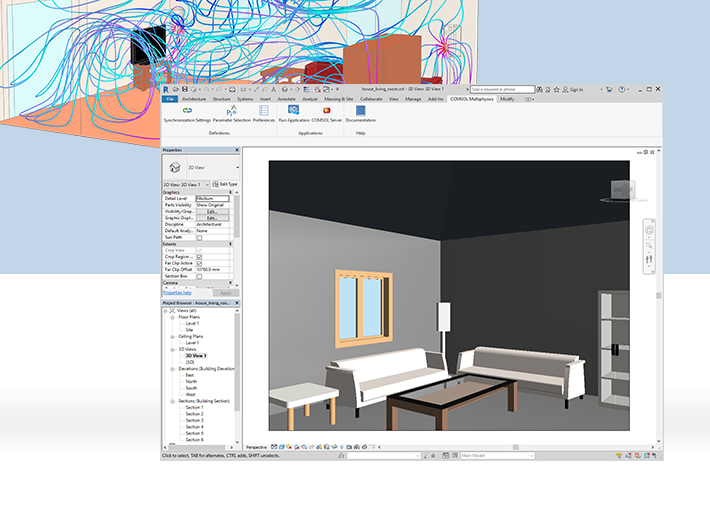Click the Edit Type icon in Properties
Screen dimensions: 710x523
tap(215, 184)
